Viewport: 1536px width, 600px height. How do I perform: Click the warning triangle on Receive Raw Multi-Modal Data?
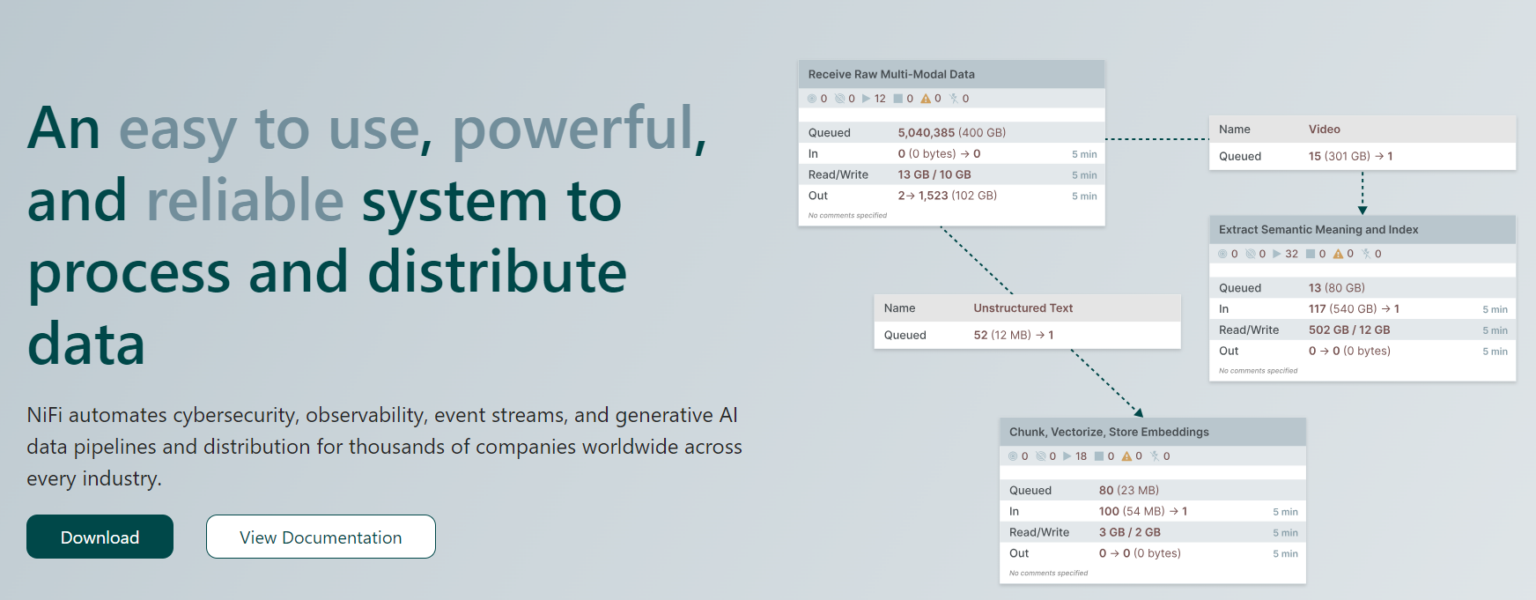click(925, 98)
